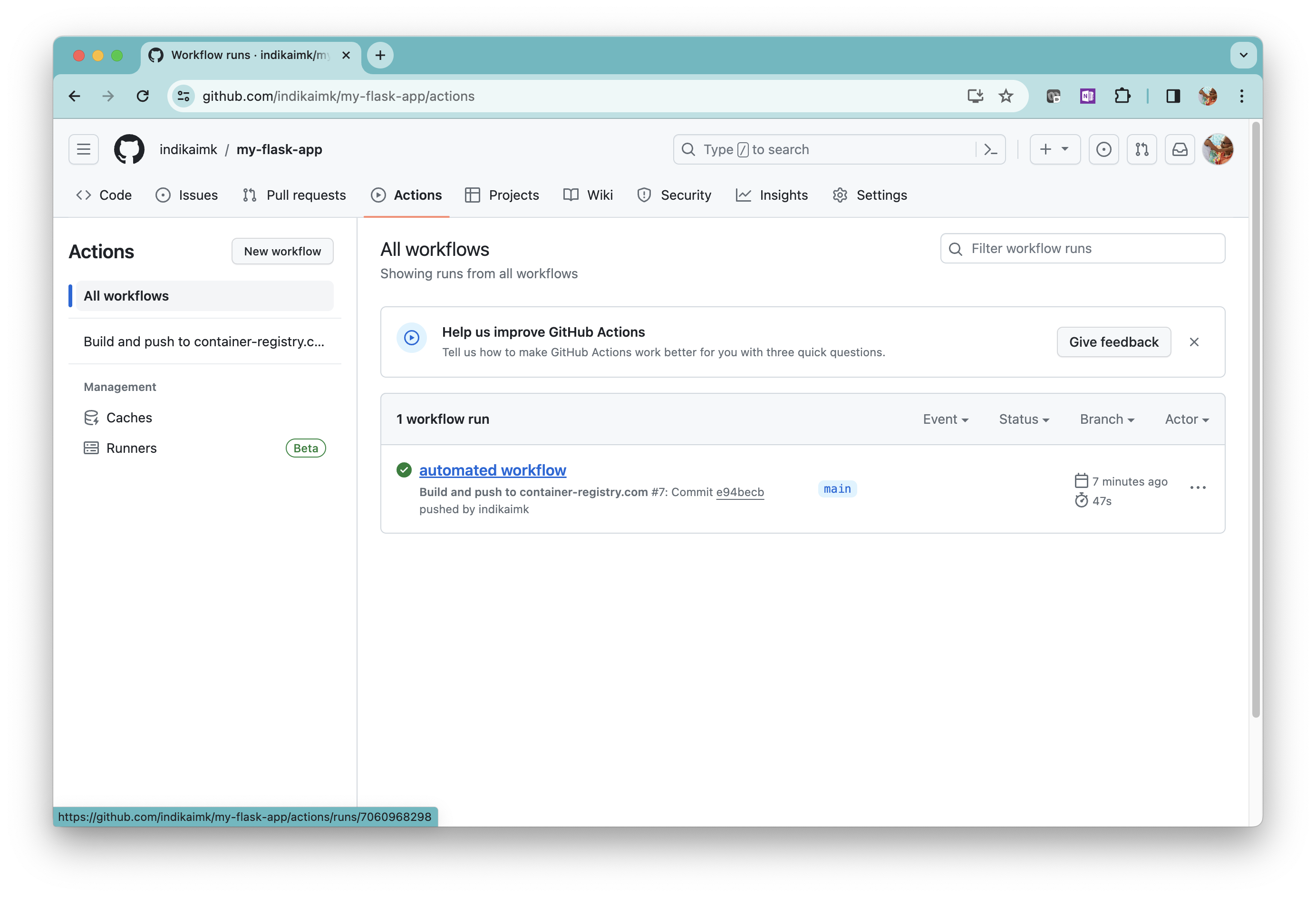Screen dimensions: 1316x897
Task: Open my-flask-app repository link
Action: tap(279, 150)
